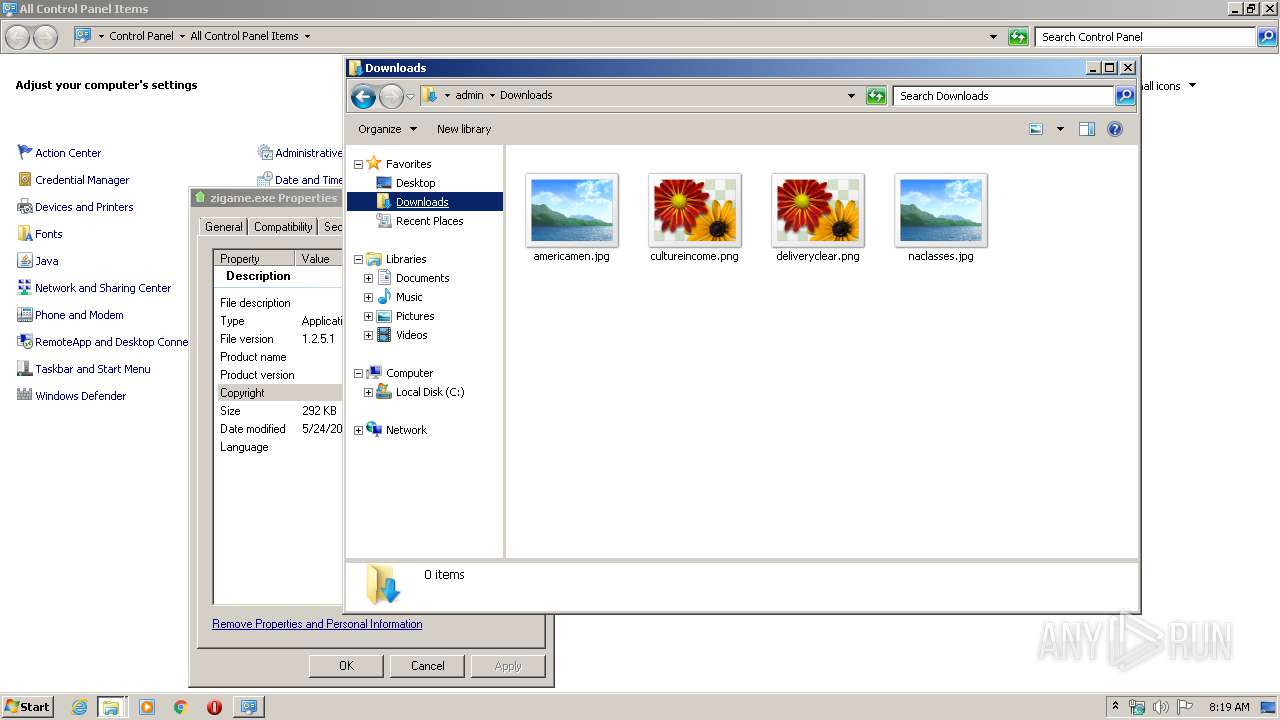Collapse the Libraries tree node
Viewport: 1280px width, 720px height.
coord(358,259)
